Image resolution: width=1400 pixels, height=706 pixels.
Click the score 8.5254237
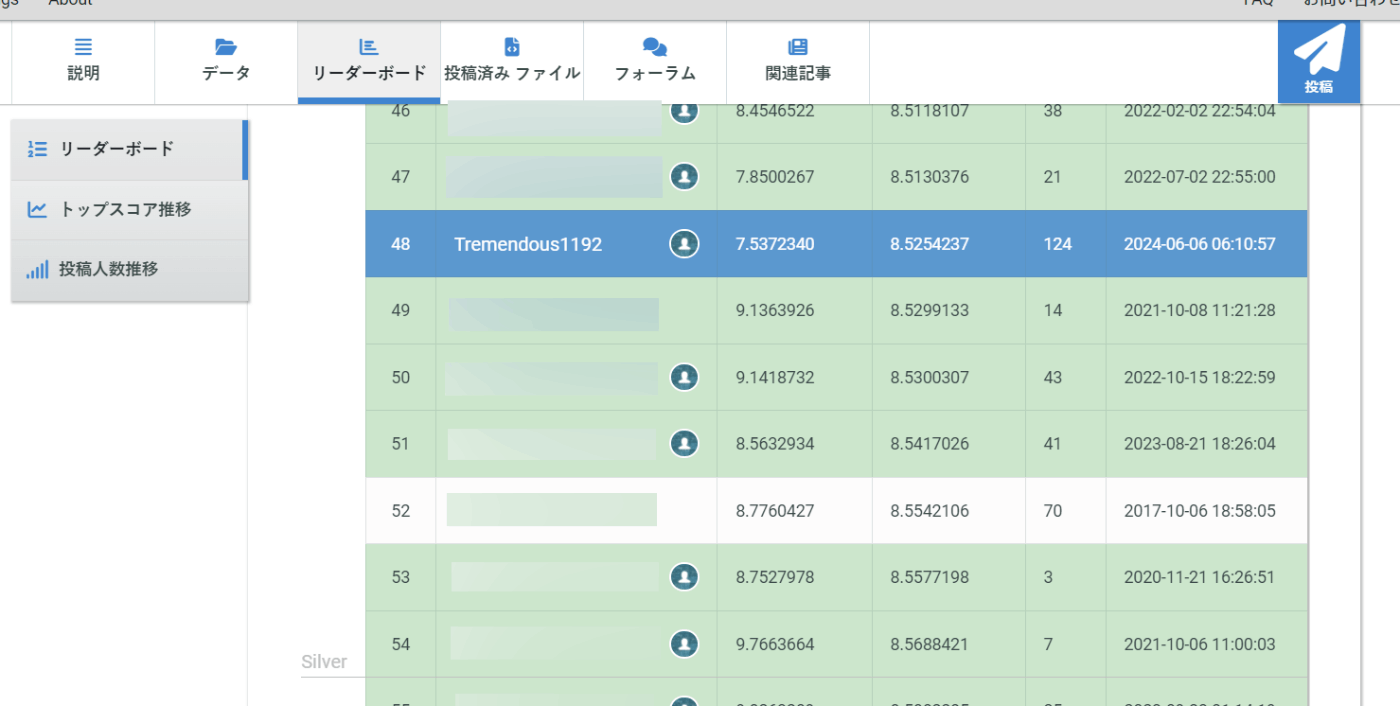click(930, 244)
